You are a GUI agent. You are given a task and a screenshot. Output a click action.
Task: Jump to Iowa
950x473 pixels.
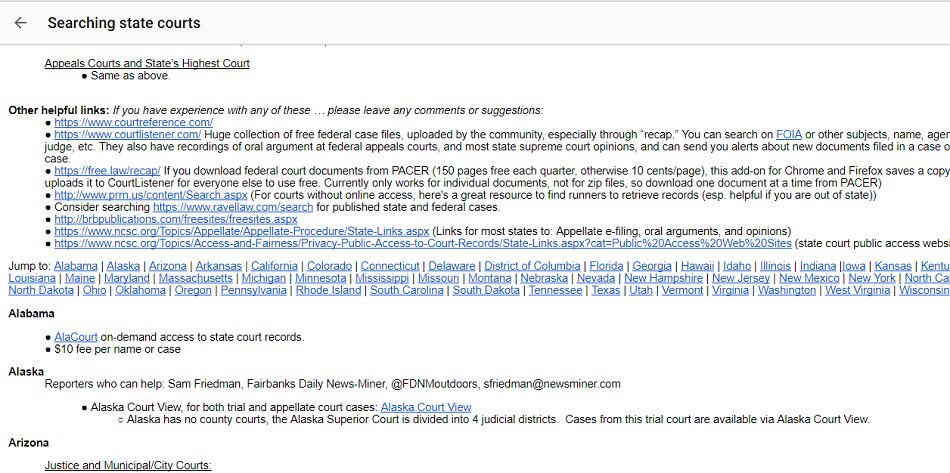tap(853, 266)
